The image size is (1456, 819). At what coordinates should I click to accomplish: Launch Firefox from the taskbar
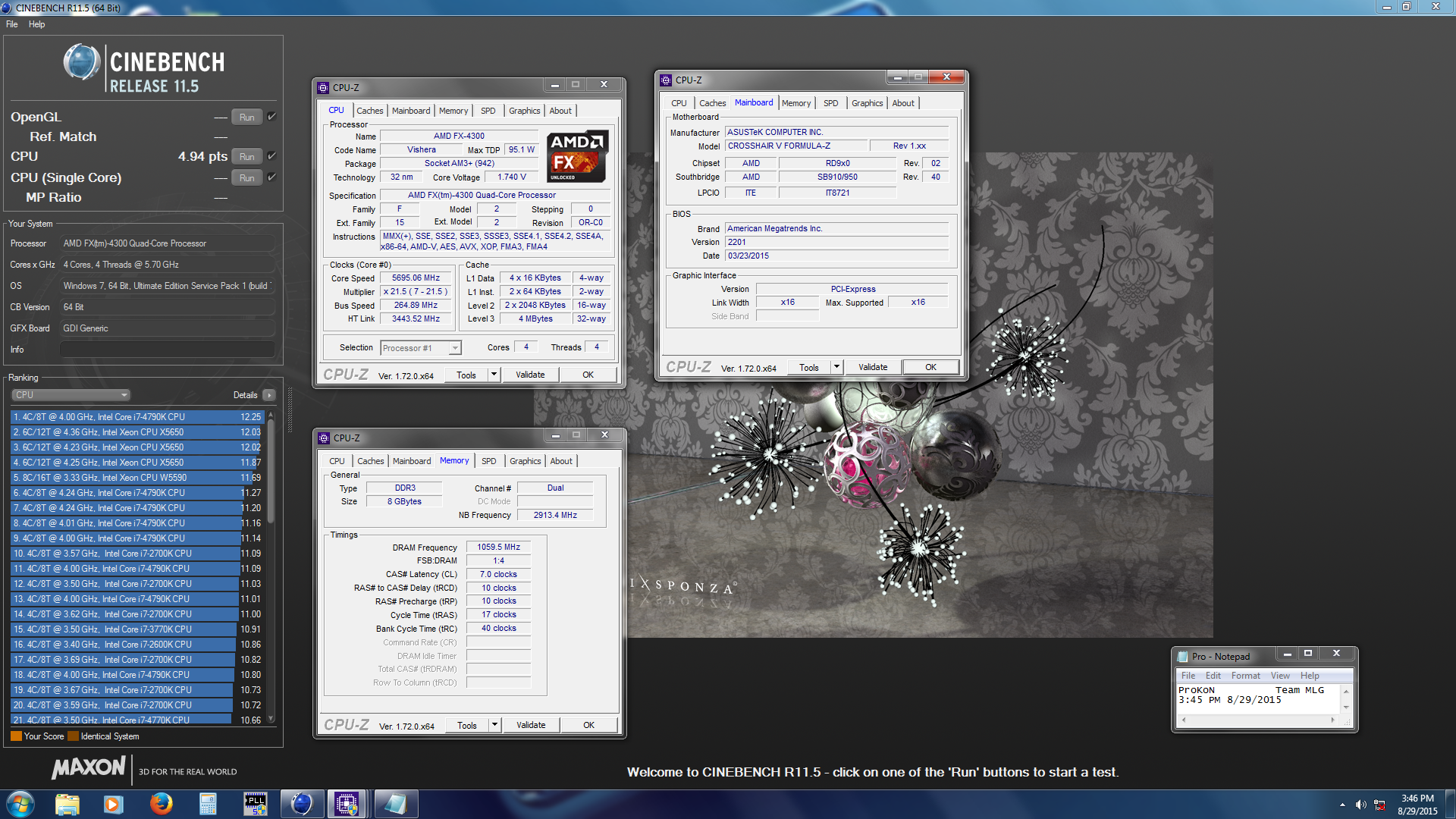click(161, 804)
